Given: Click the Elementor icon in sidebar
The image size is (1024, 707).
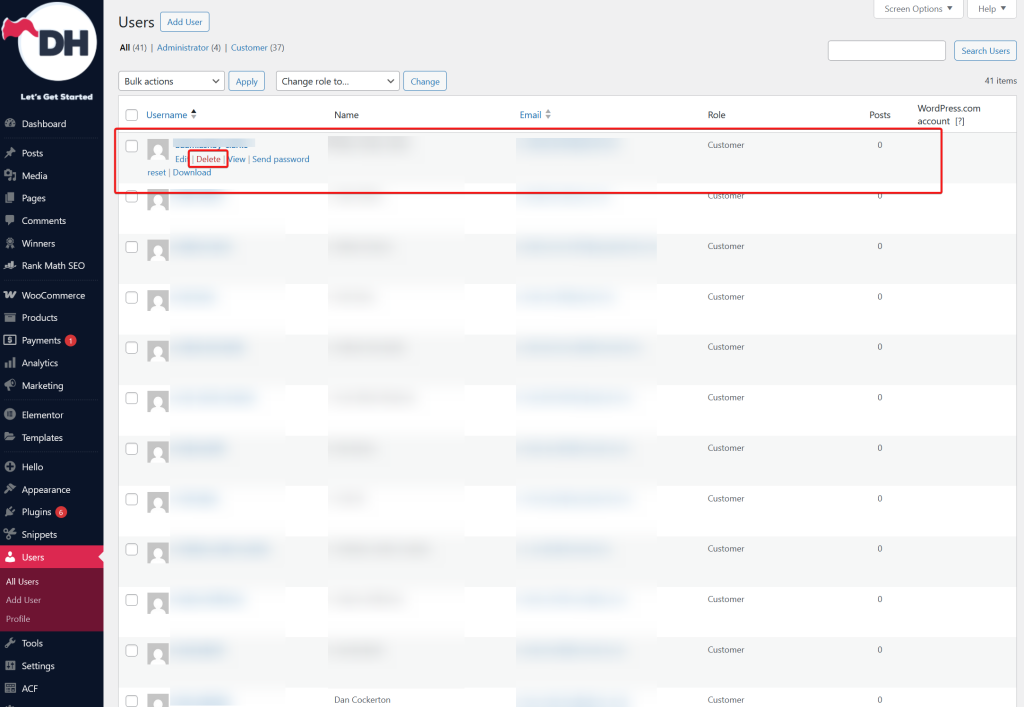Looking at the screenshot, I should [10, 415].
